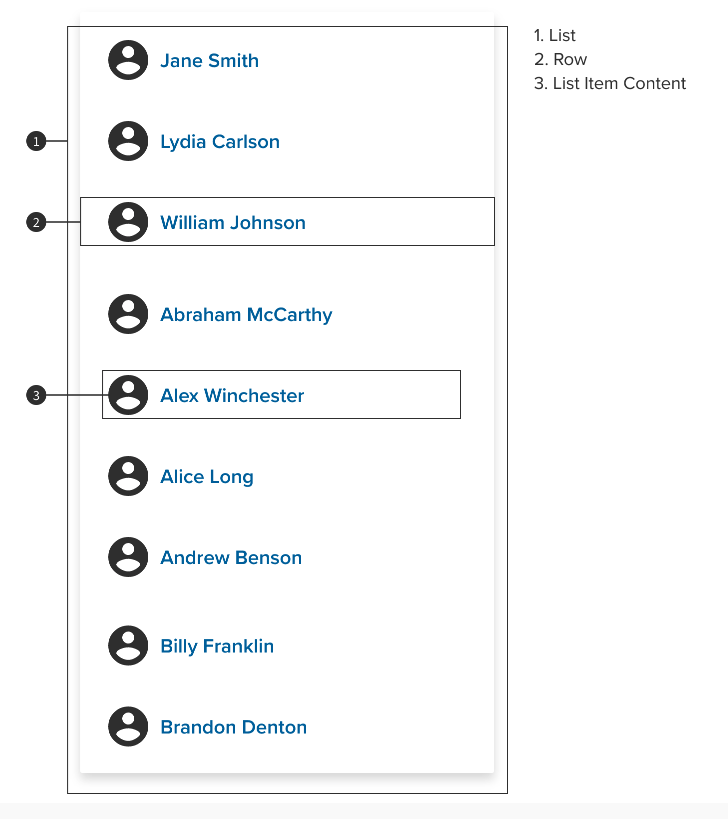
Task: Click Alice Long's avatar icon
Action: (128, 476)
